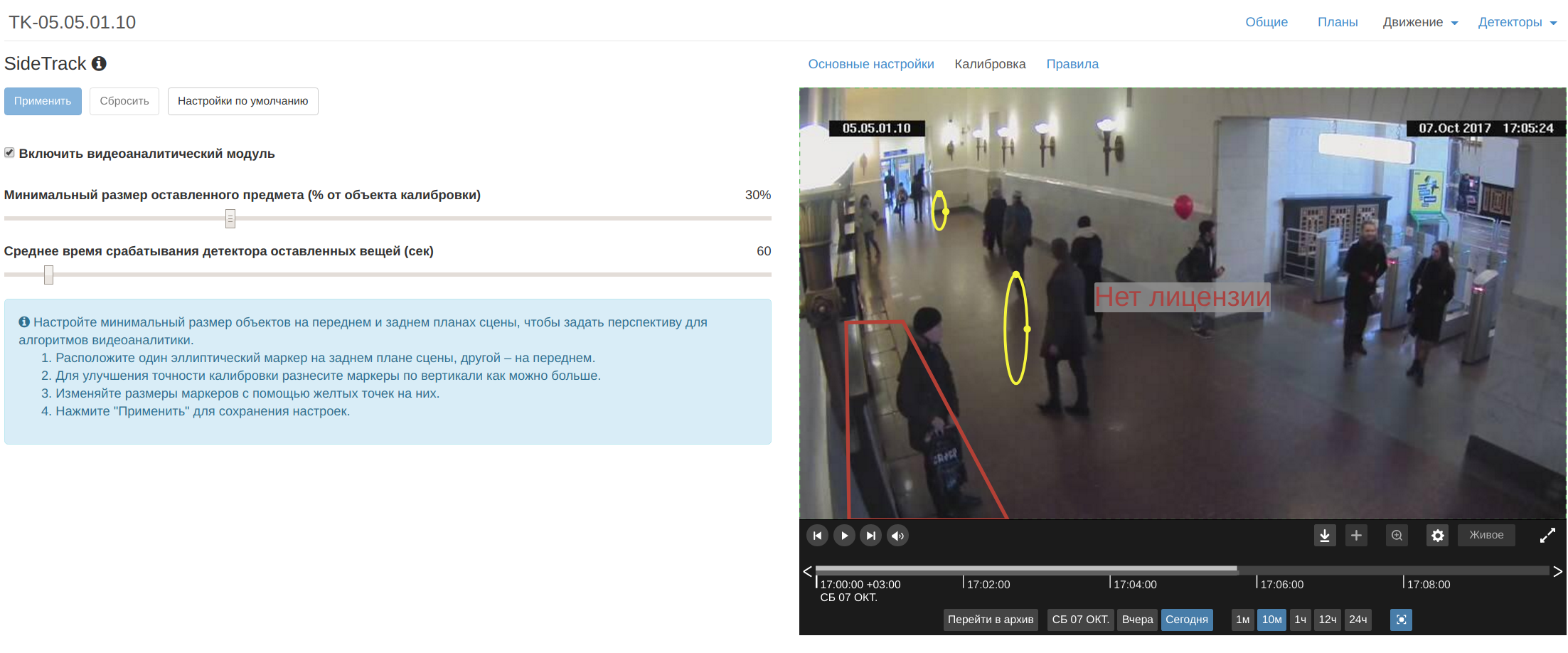Screen dimensions: 1568x653
Task: Switch to Калибровка tab
Action: (990, 64)
